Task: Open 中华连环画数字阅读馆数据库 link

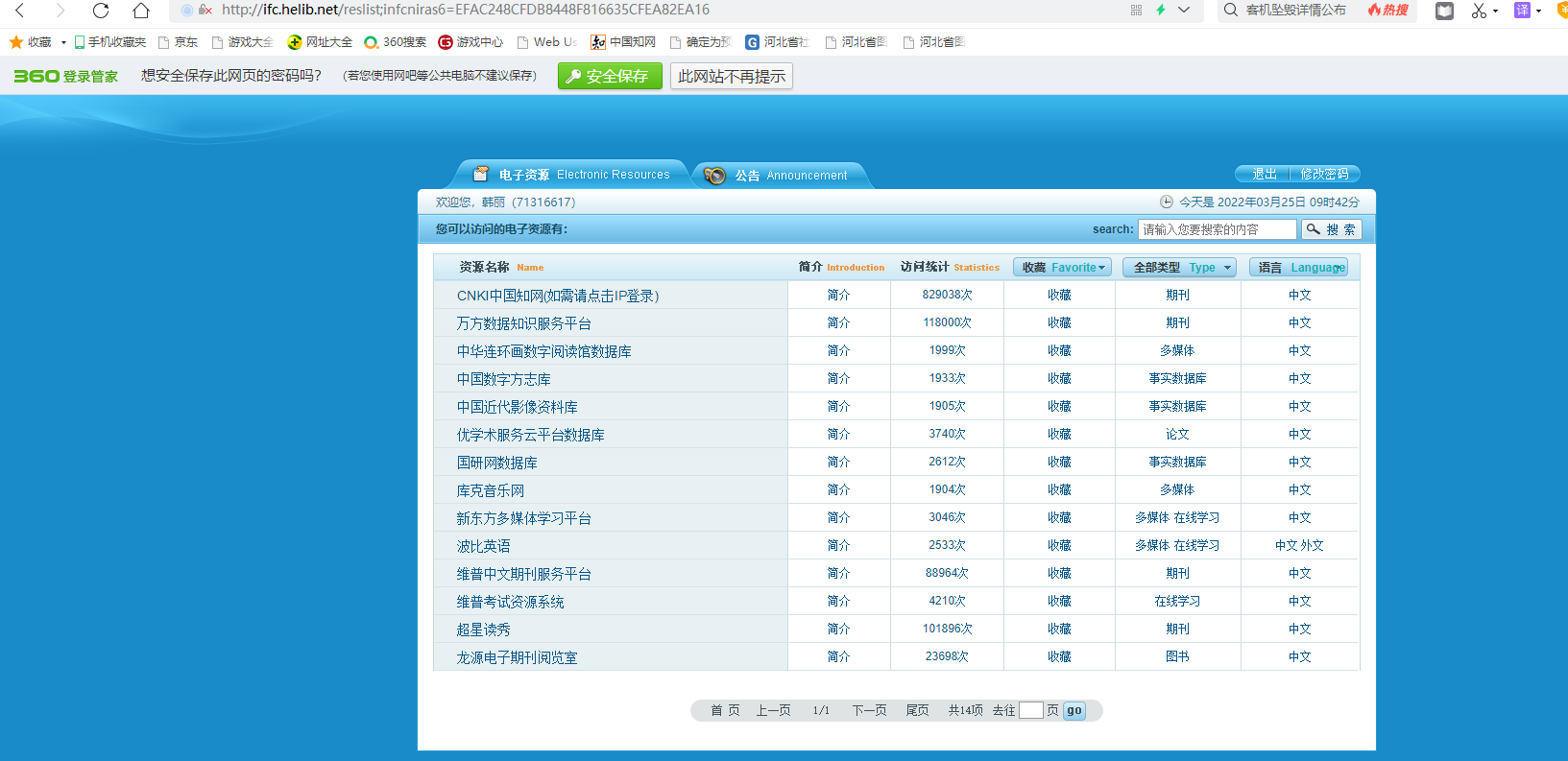Action: tap(544, 351)
